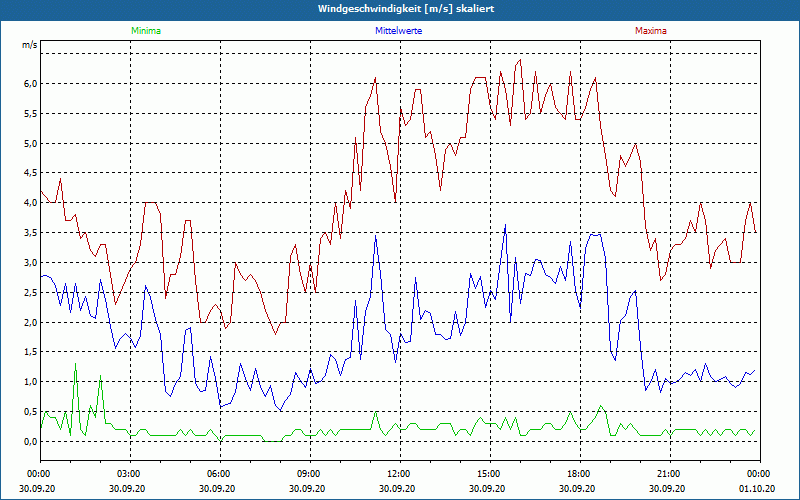Screen dimensions: 800x500
Task: Click the 2,0 y-axis value
Action: pos(30,322)
